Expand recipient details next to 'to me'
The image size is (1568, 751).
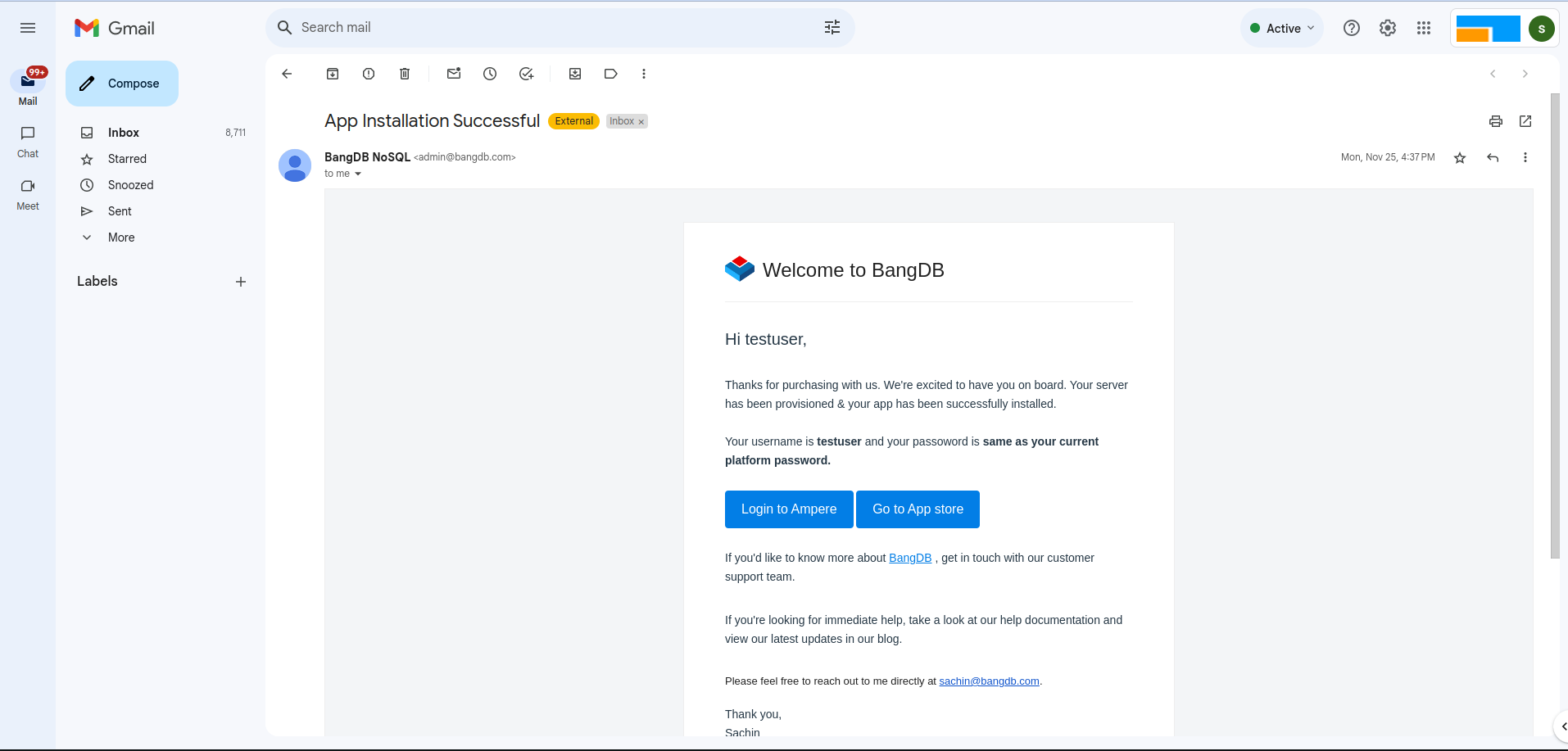tap(358, 174)
